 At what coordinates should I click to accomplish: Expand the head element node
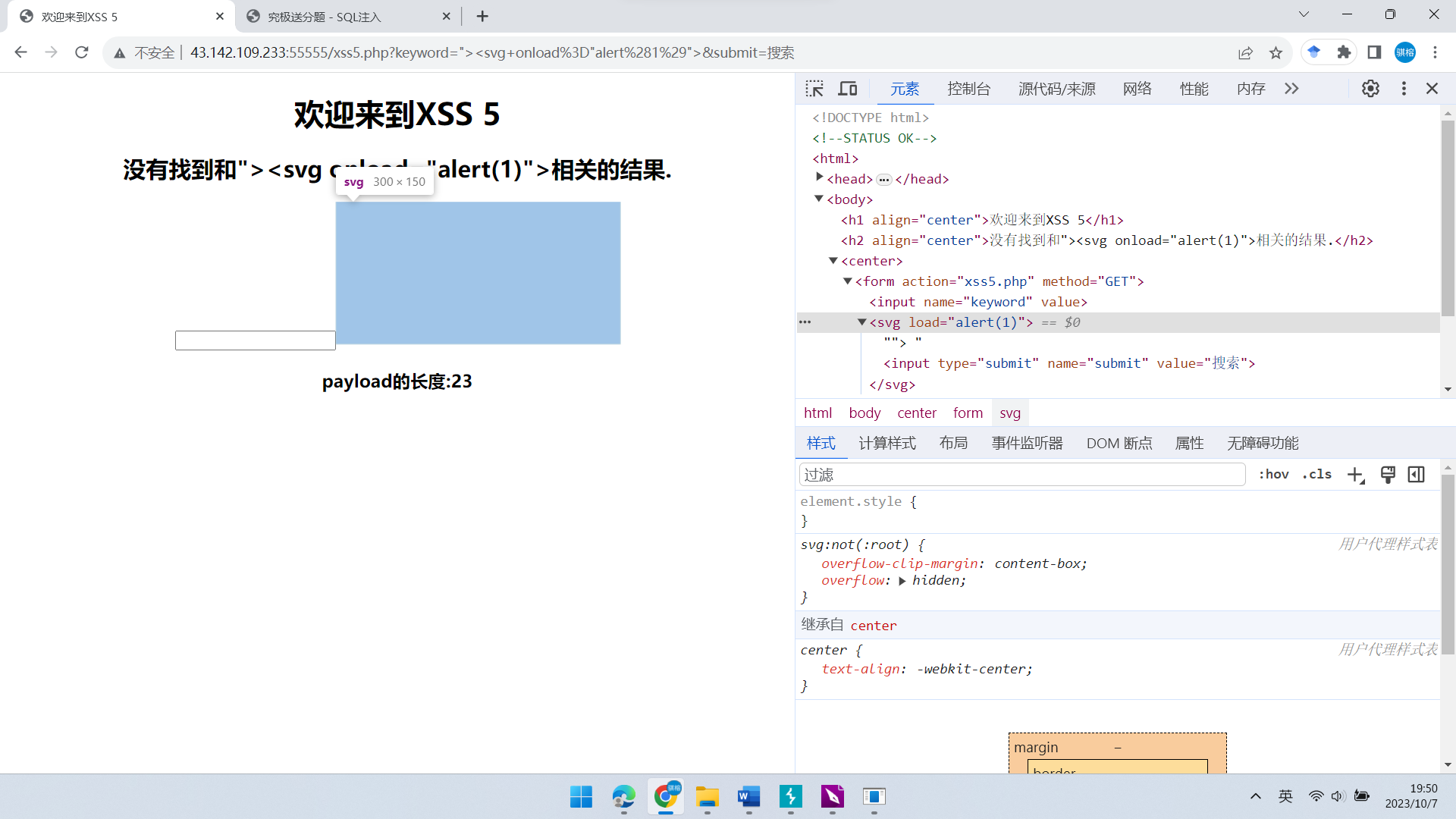tap(819, 178)
